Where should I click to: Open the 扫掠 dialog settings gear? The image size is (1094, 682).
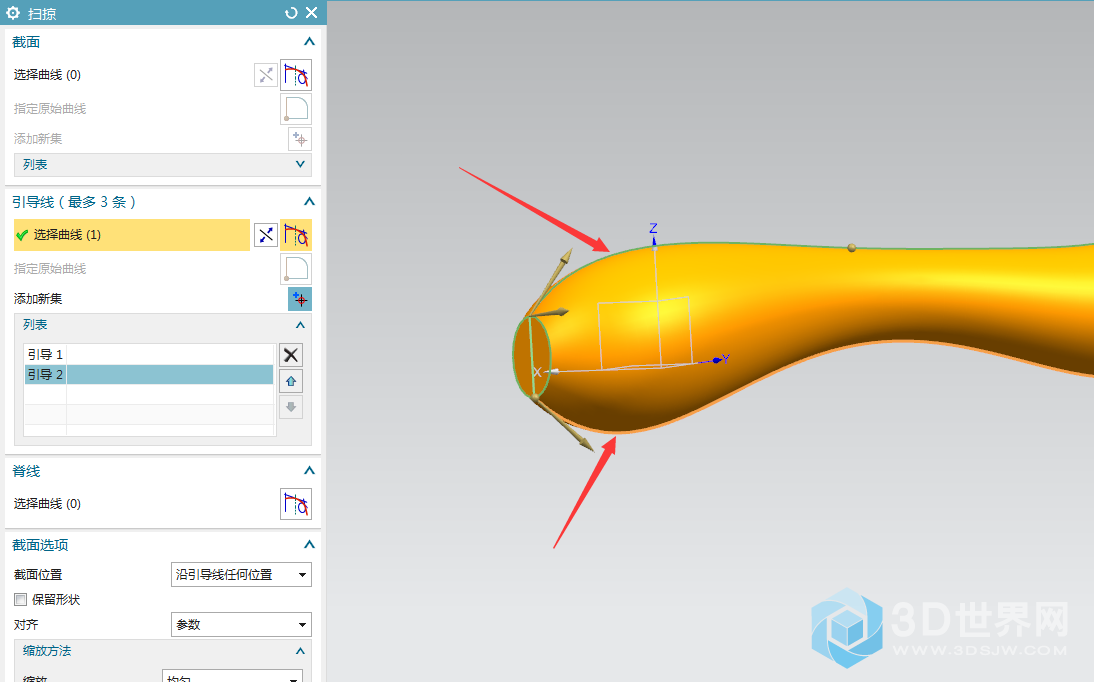pos(13,13)
